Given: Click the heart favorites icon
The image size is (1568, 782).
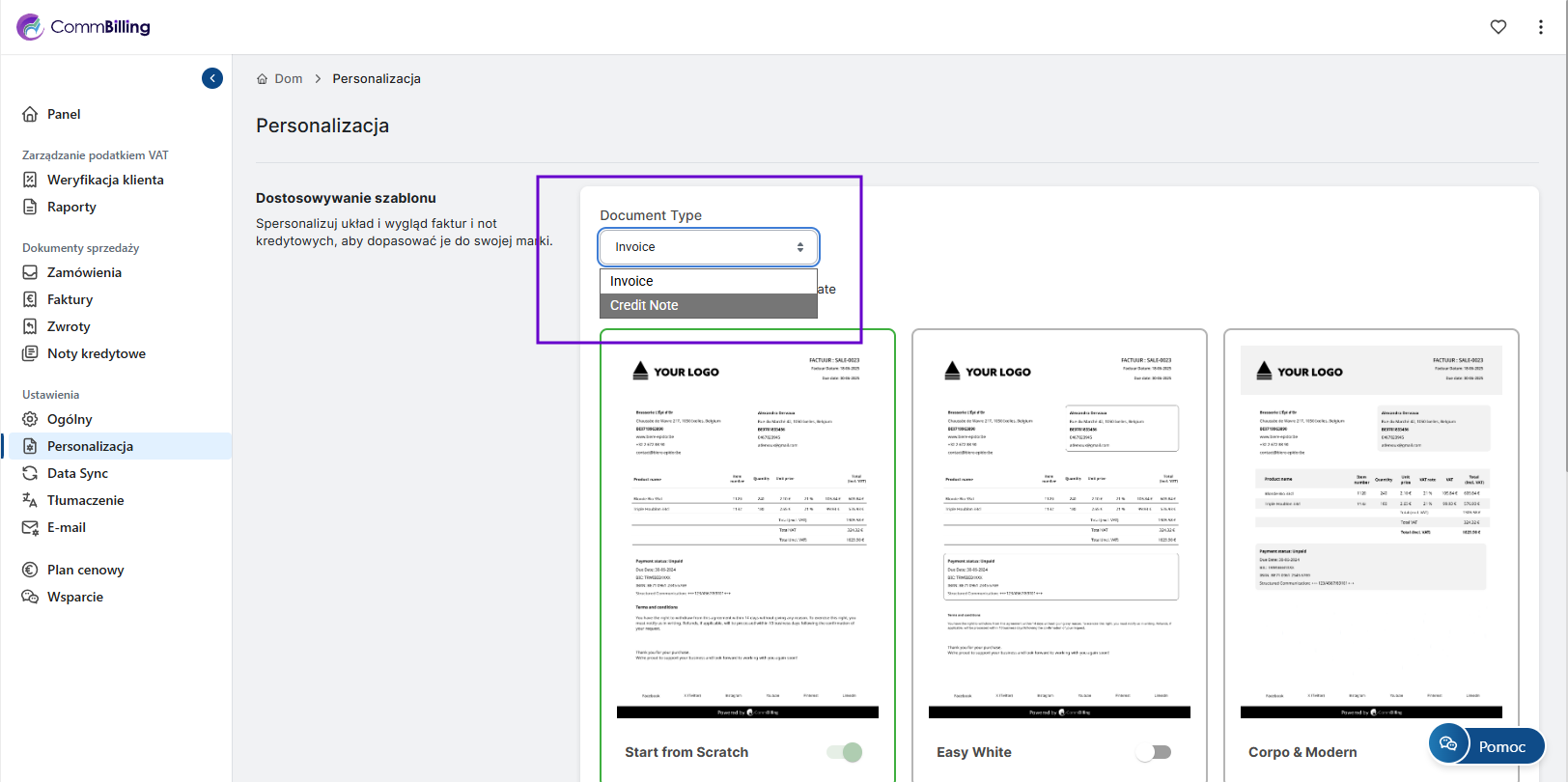Looking at the screenshot, I should (1498, 27).
